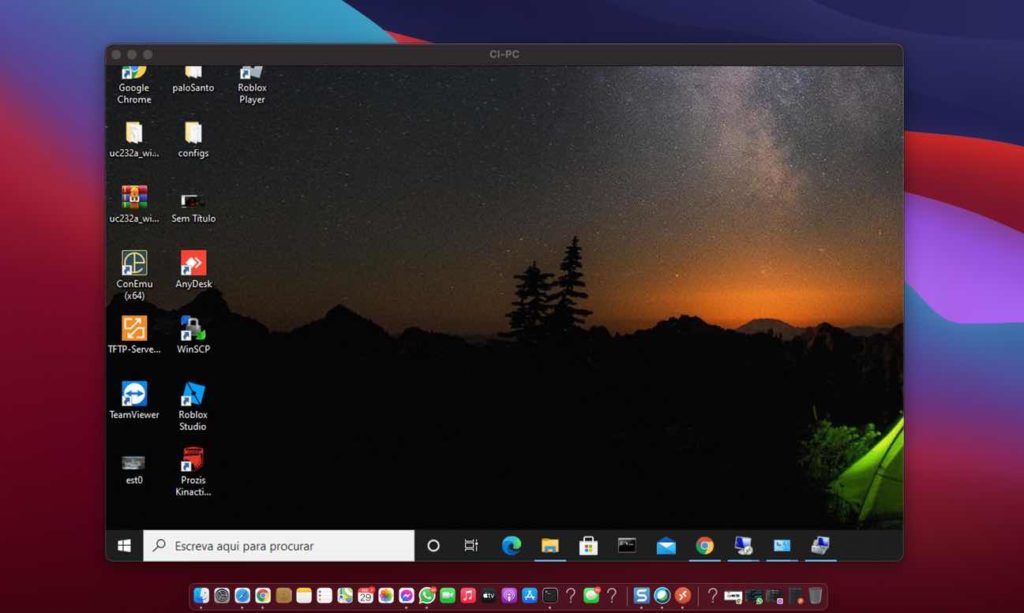Open Messenger from the macOS Dock
Image resolution: width=1024 pixels, height=613 pixels.
[x=406, y=595]
